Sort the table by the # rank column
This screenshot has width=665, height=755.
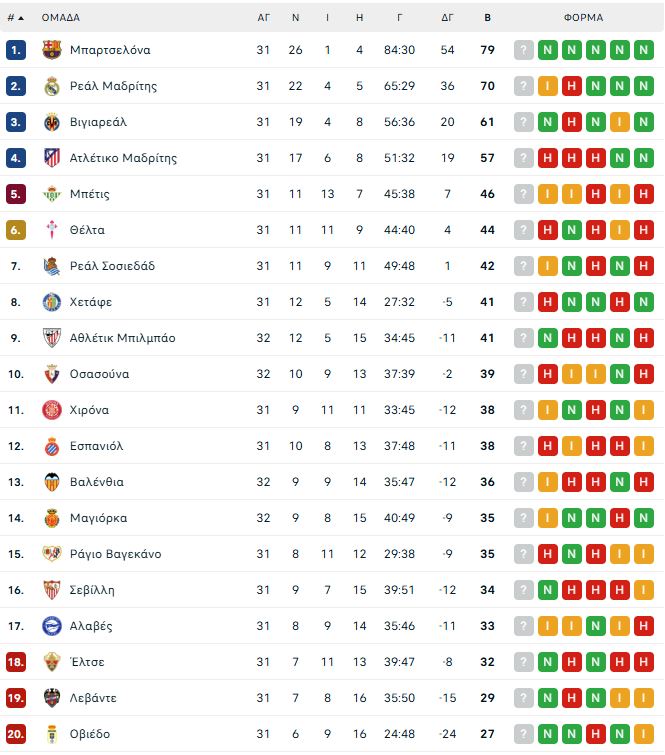(x=15, y=18)
